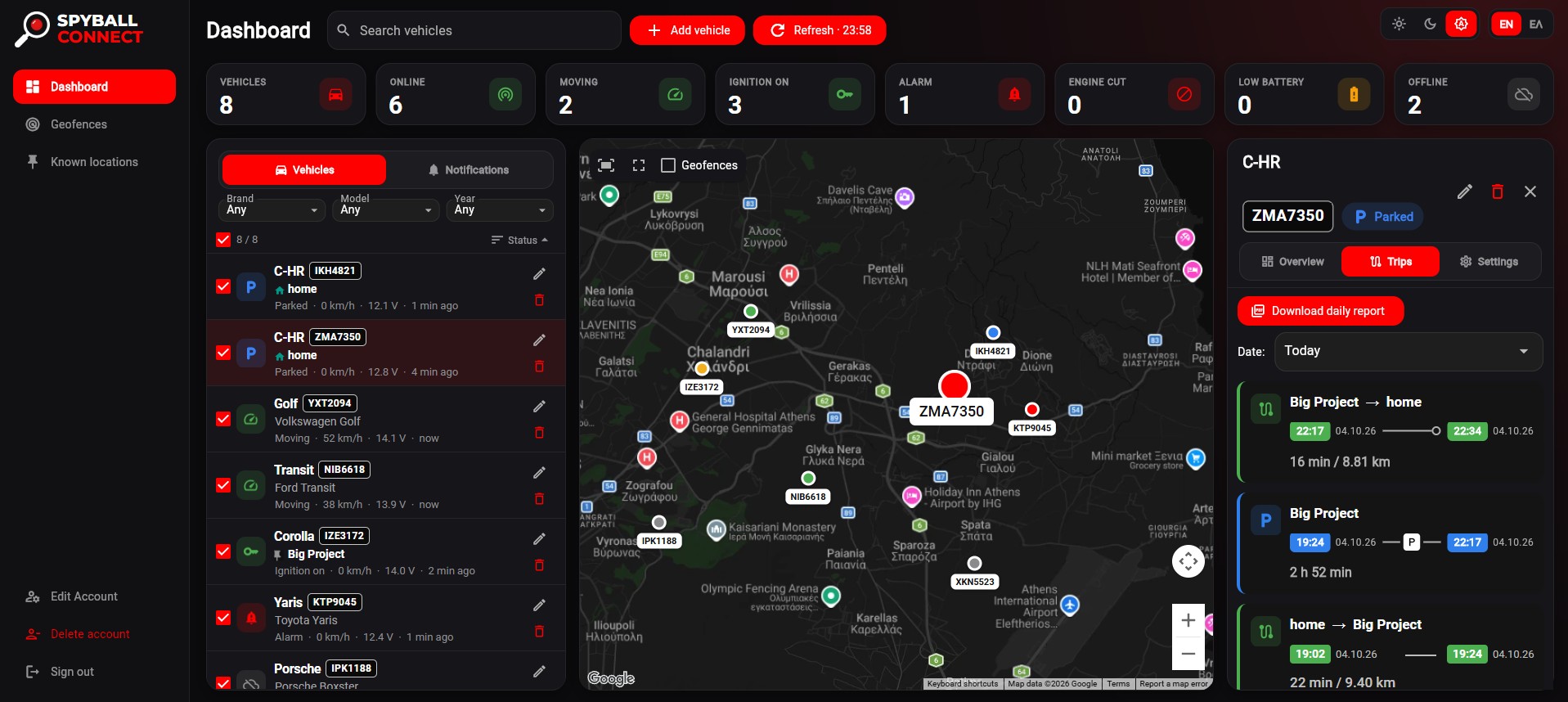Delete C-HR ZMA7350 from the vehicle list
Viewport: 1568px width, 702px height.
pos(539,367)
